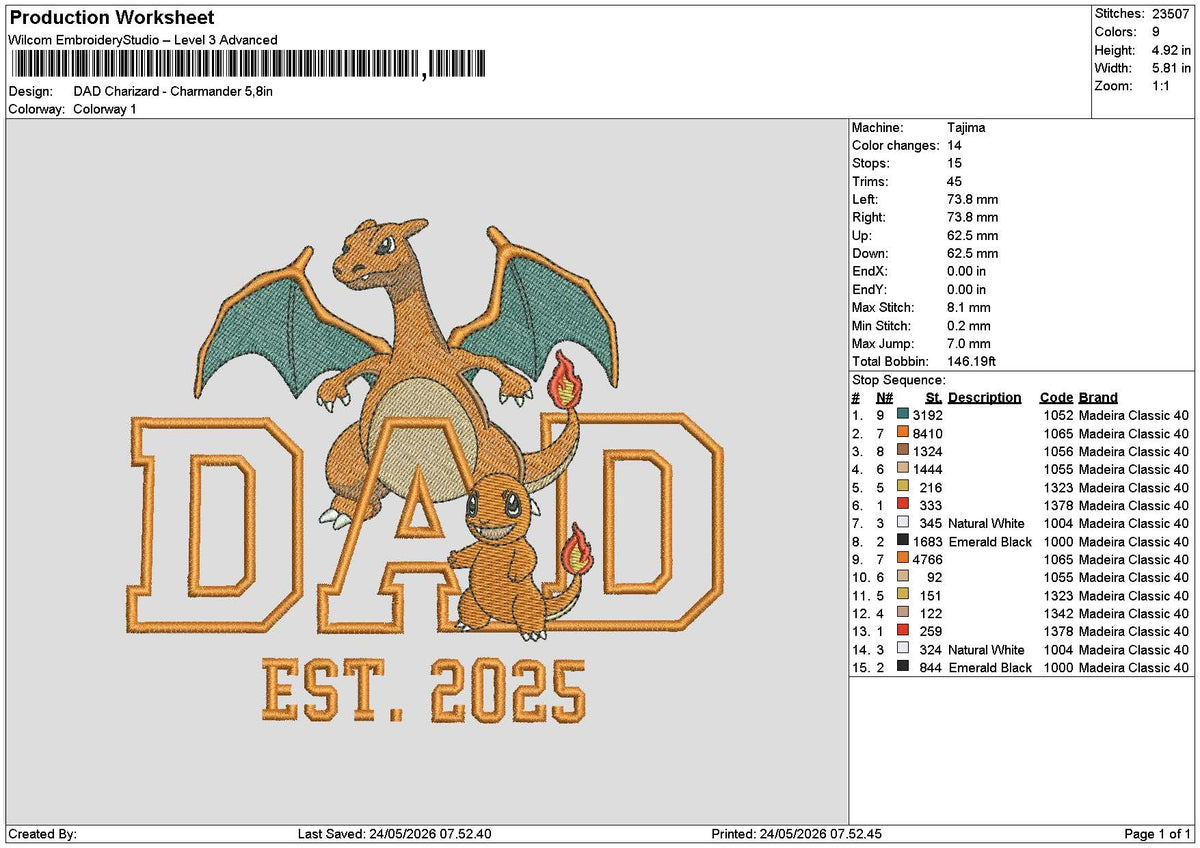Click the black swatch beside 1683 stitches

click(903, 541)
